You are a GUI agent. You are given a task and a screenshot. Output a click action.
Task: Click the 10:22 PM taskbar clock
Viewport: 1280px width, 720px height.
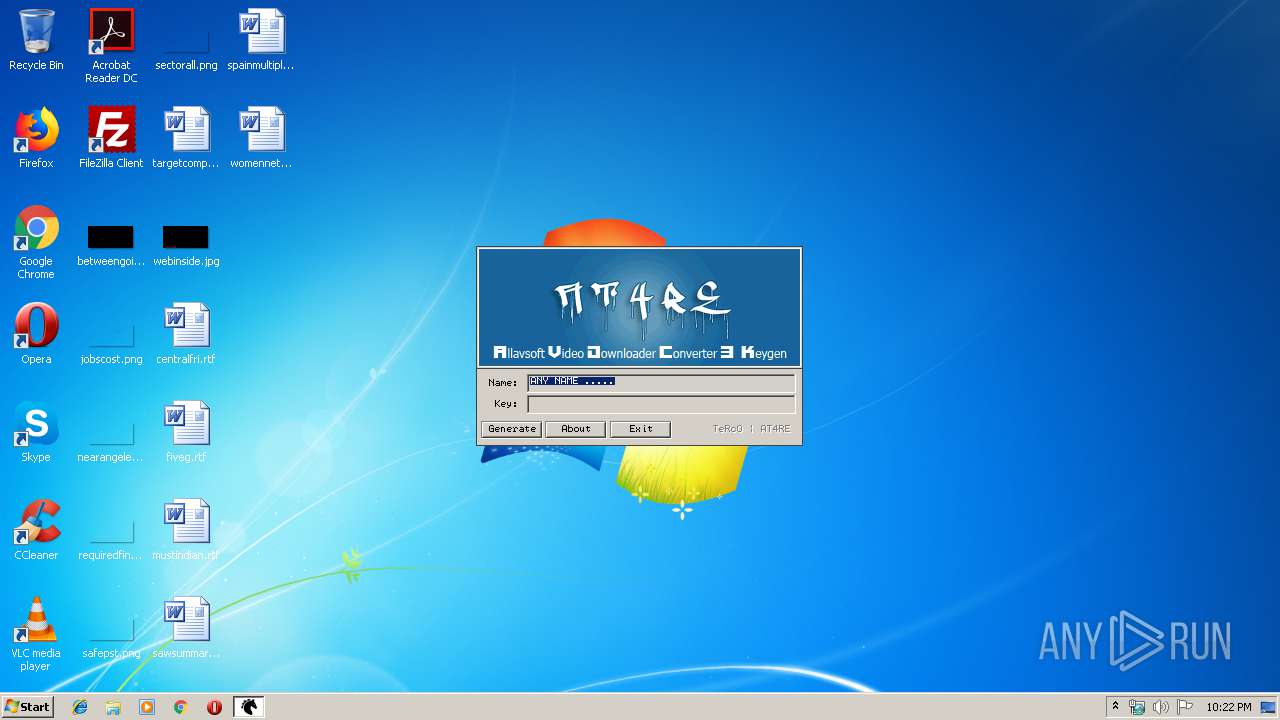click(x=1228, y=707)
